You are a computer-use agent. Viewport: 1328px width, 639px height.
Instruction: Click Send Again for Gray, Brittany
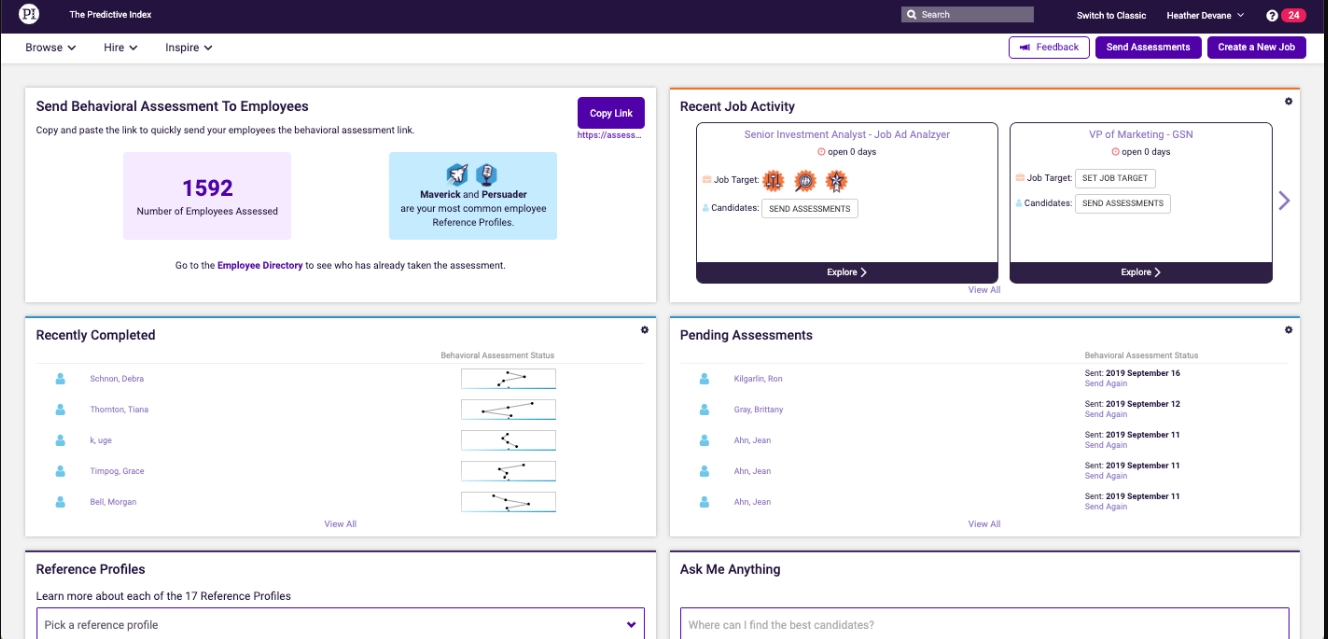tap(1106, 414)
